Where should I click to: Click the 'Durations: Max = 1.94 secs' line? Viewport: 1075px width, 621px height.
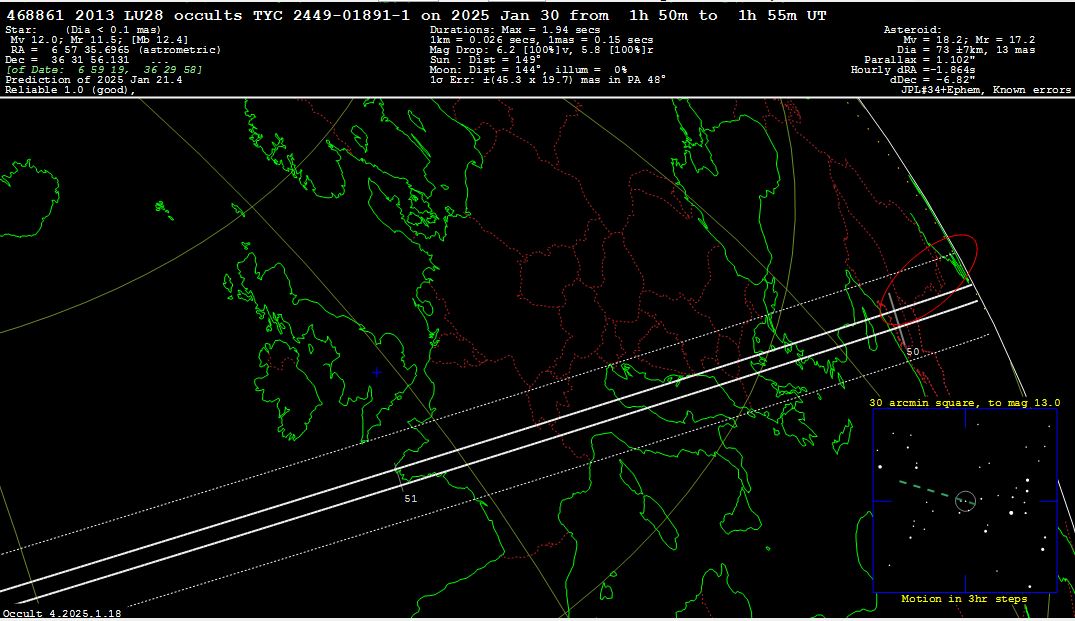tap(514, 30)
